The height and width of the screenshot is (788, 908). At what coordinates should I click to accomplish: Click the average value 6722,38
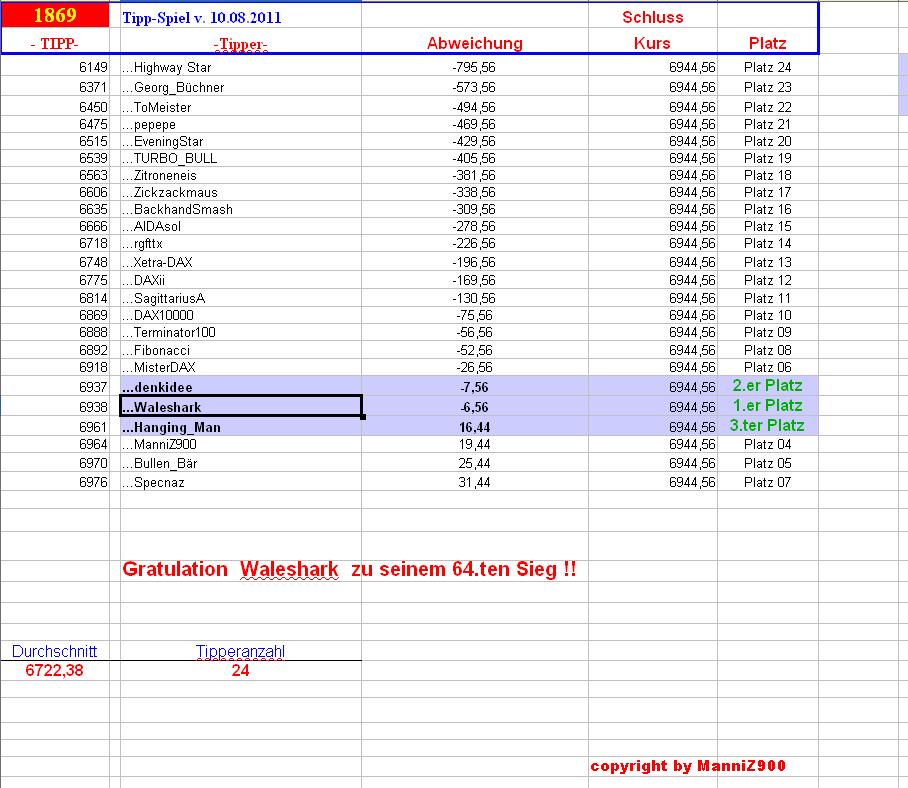click(x=54, y=670)
